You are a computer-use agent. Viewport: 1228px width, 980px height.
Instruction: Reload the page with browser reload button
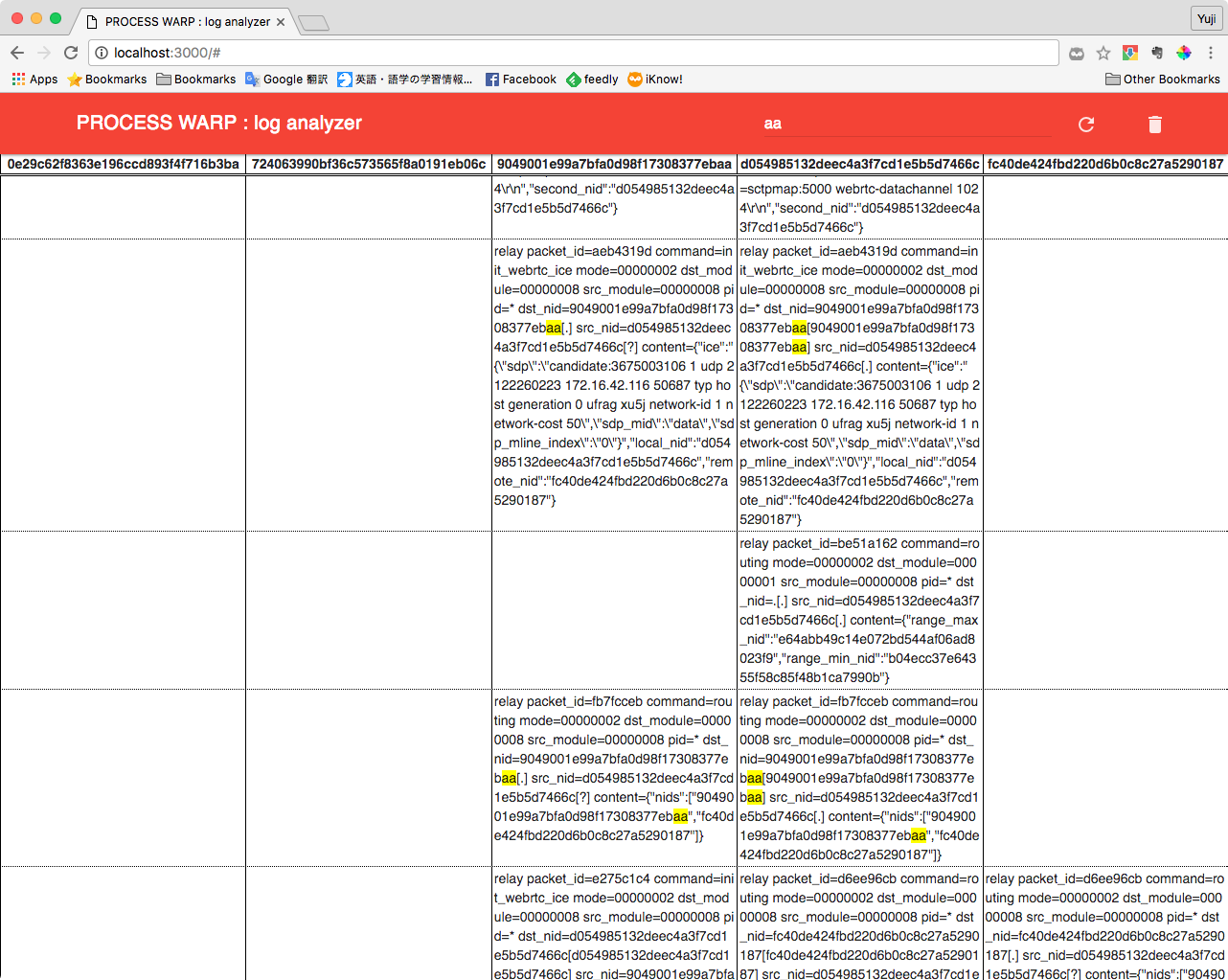(71, 53)
